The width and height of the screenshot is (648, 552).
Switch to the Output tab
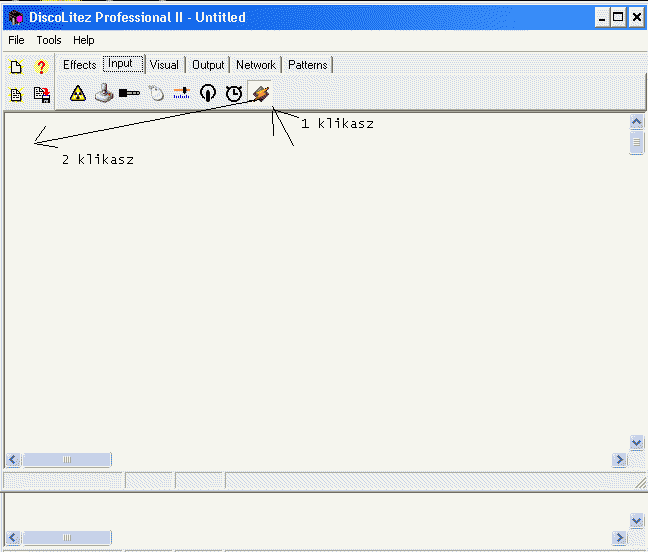208,65
